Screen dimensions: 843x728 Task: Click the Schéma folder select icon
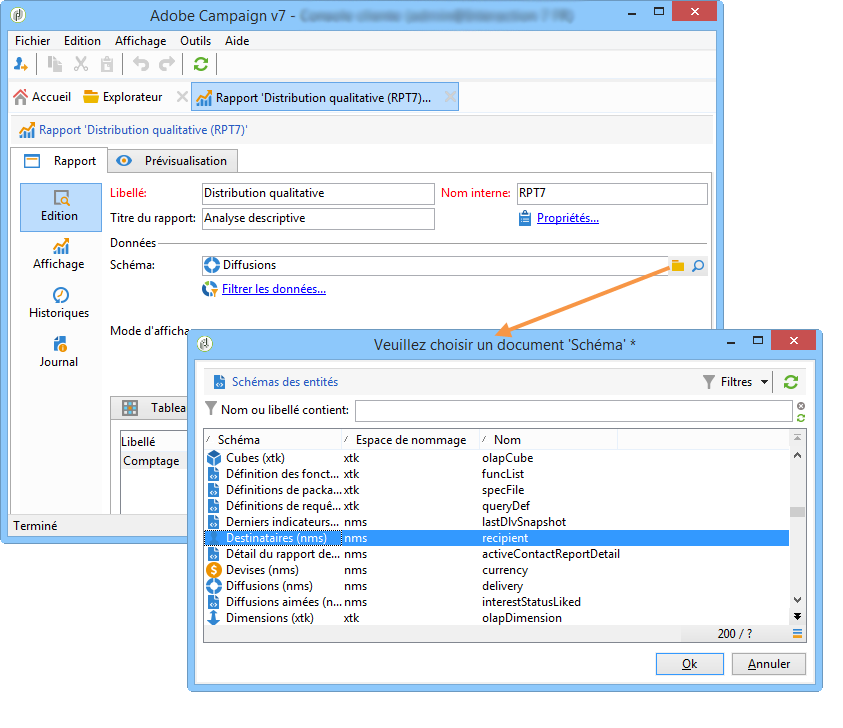(x=677, y=266)
